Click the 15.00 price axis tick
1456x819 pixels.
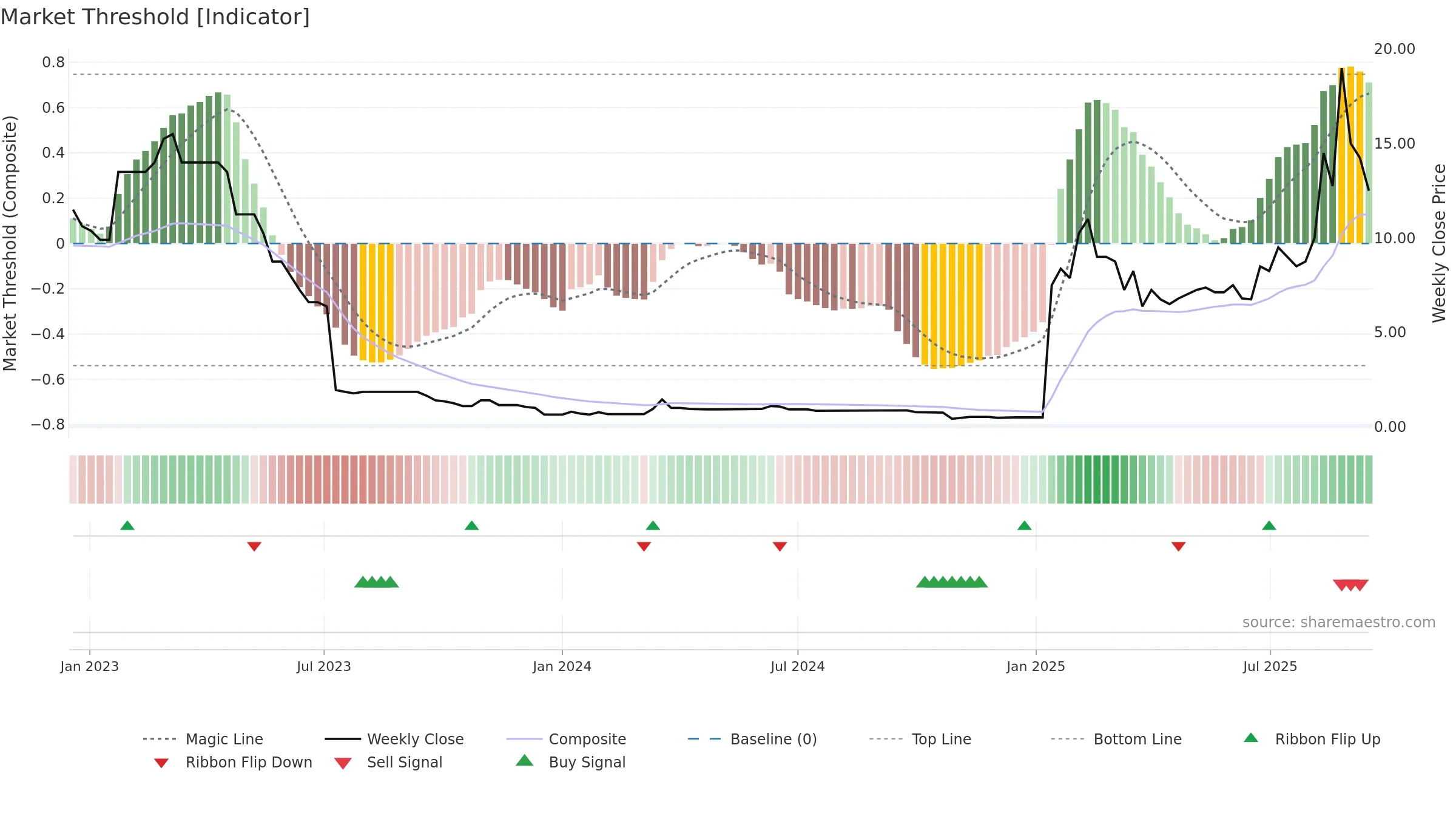click(1395, 144)
